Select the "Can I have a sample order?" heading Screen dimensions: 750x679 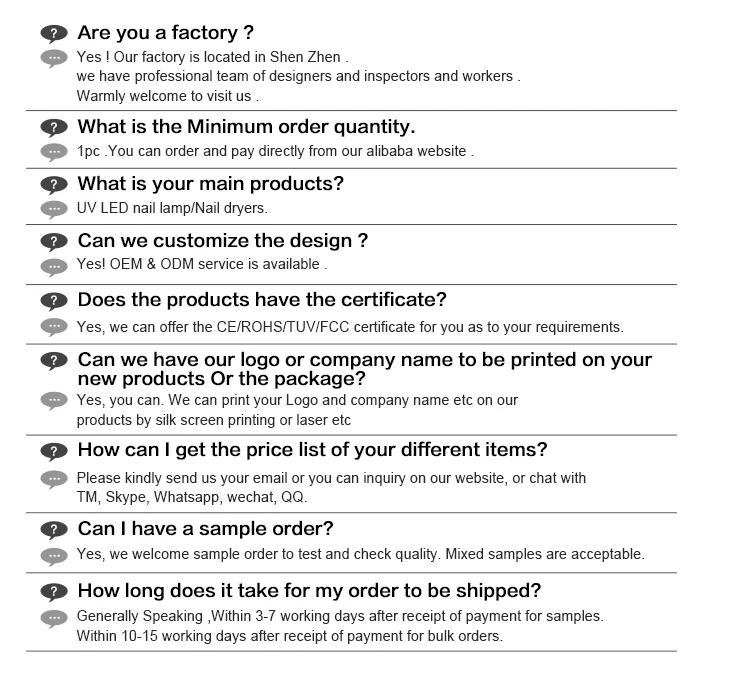click(x=205, y=528)
